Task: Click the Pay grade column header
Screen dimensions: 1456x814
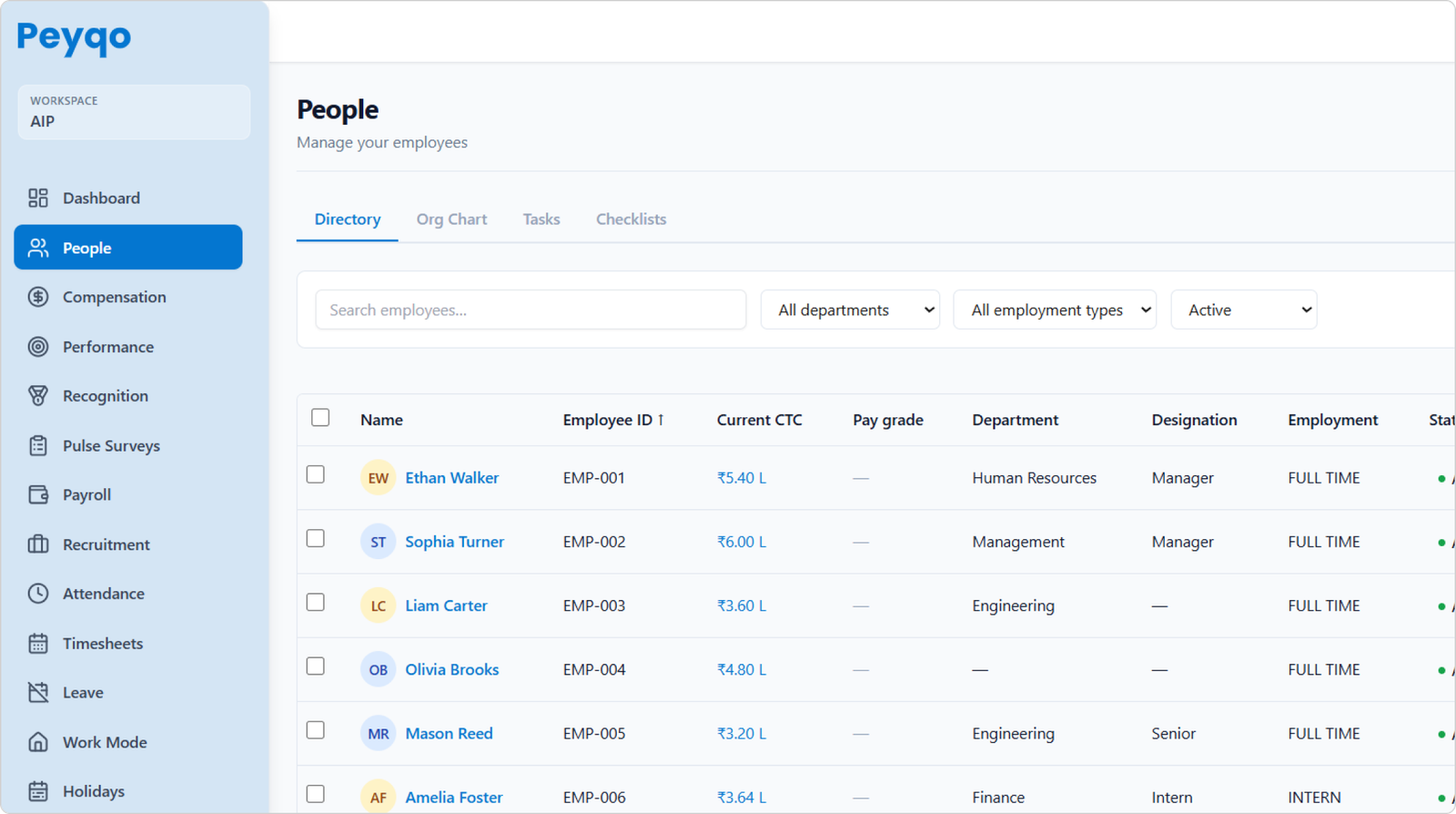Action: coord(888,420)
